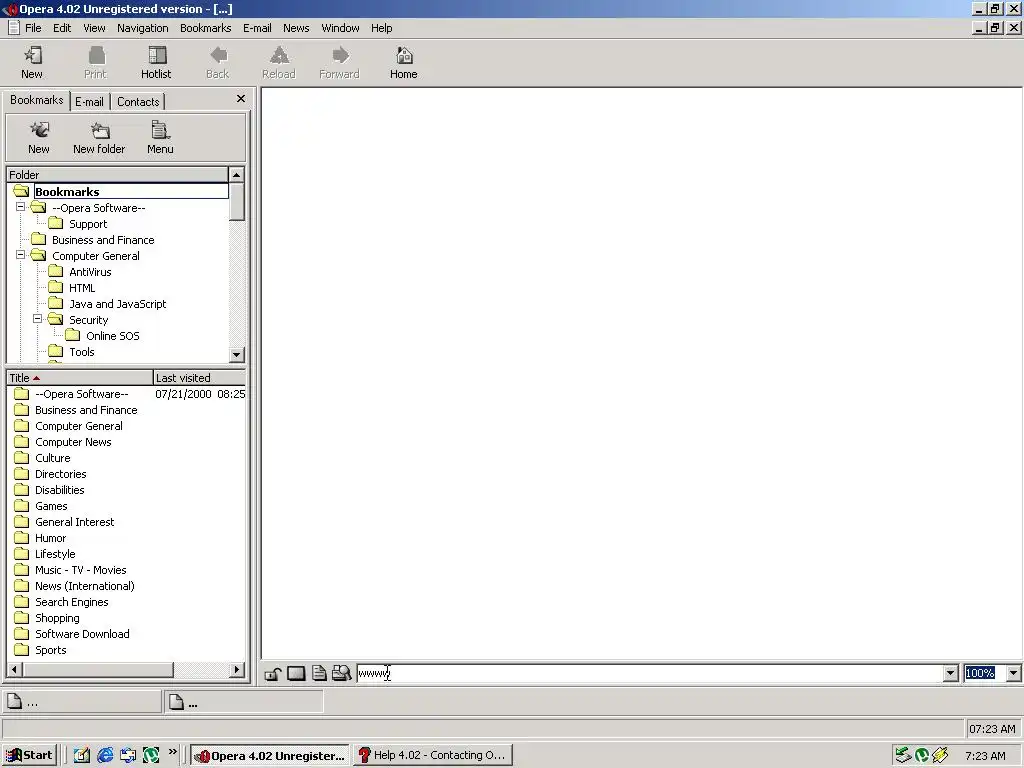The image size is (1024, 768).
Task: Select the AntiVirus tree folder
Action: click(x=90, y=272)
